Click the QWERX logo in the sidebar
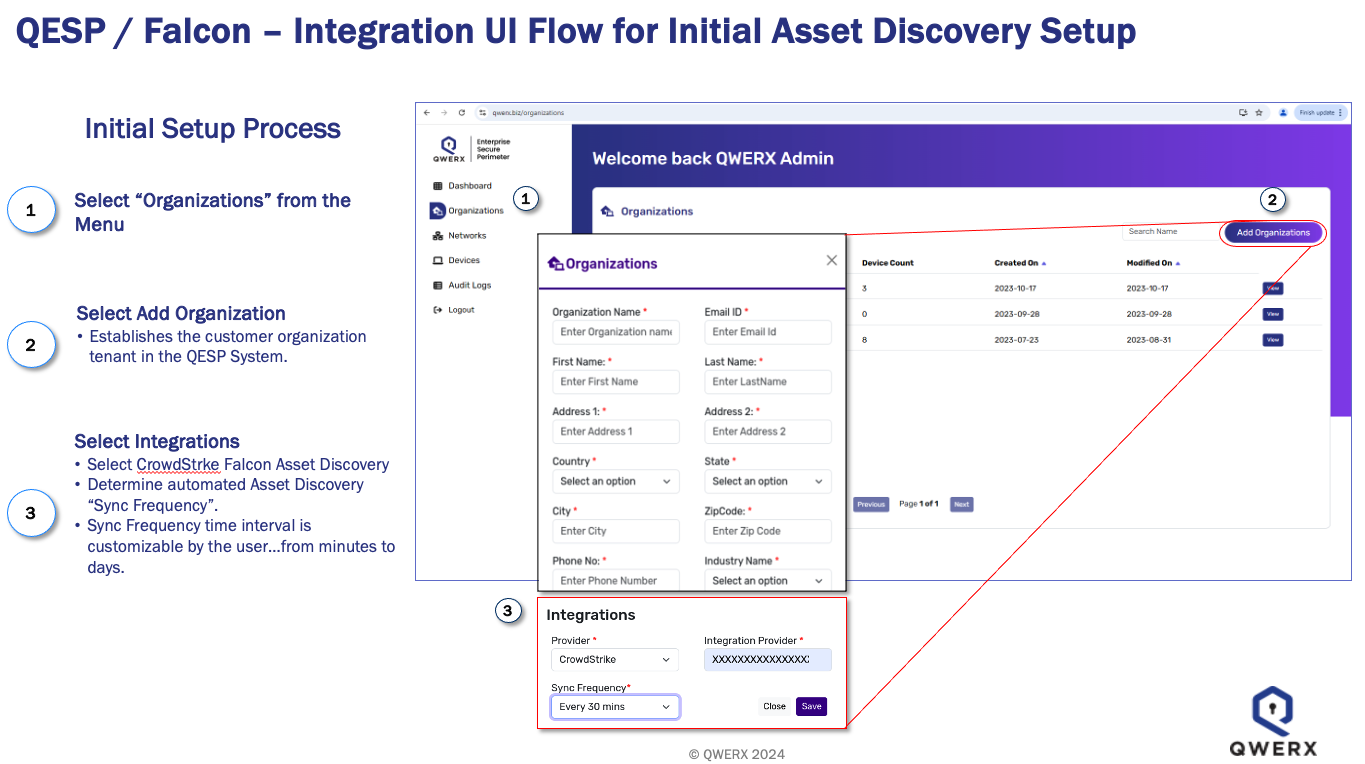Screen dimensions: 1365x764 pyautogui.click(x=449, y=149)
